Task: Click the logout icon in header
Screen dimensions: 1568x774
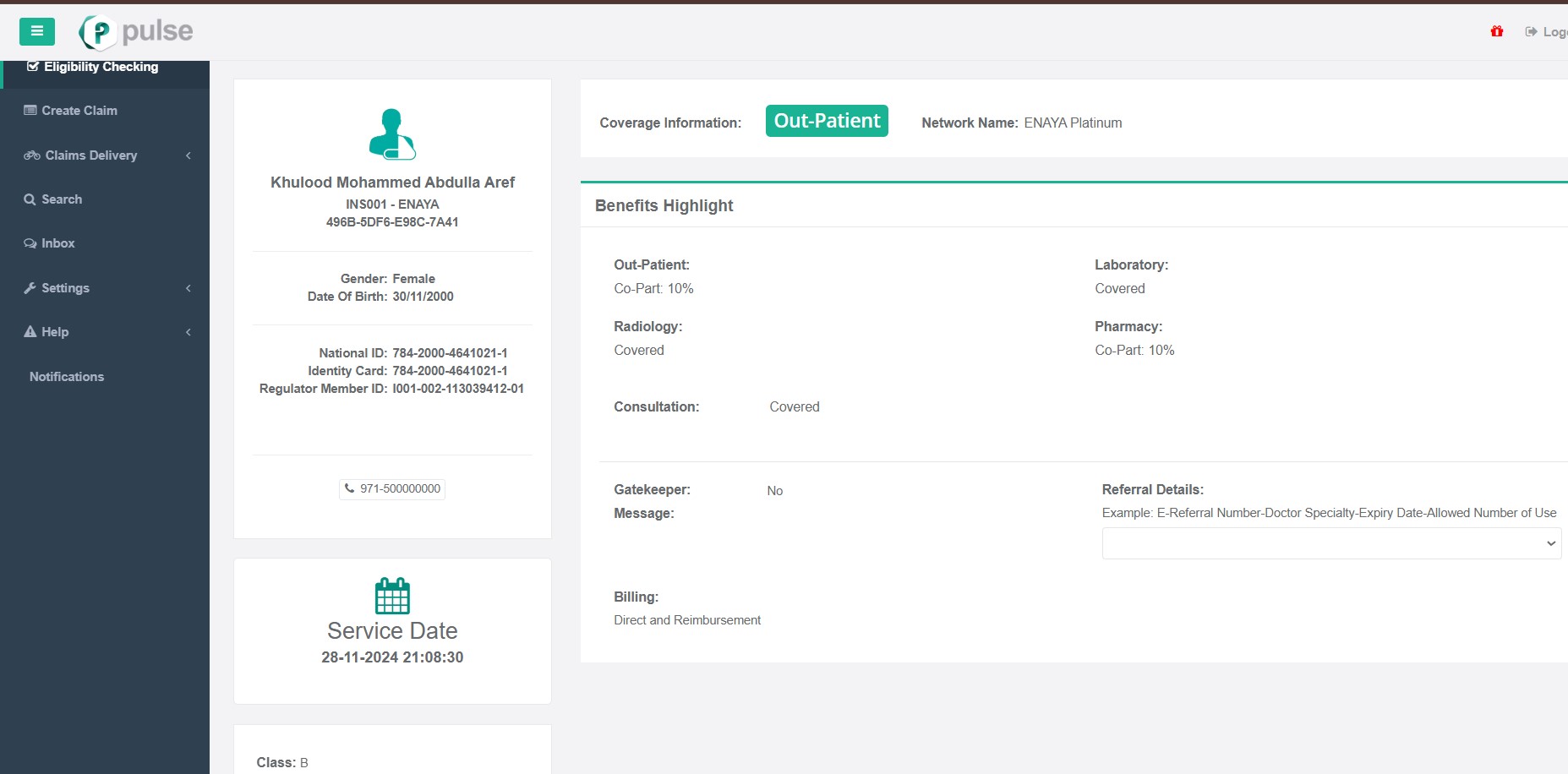Action: [x=1531, y=32]
